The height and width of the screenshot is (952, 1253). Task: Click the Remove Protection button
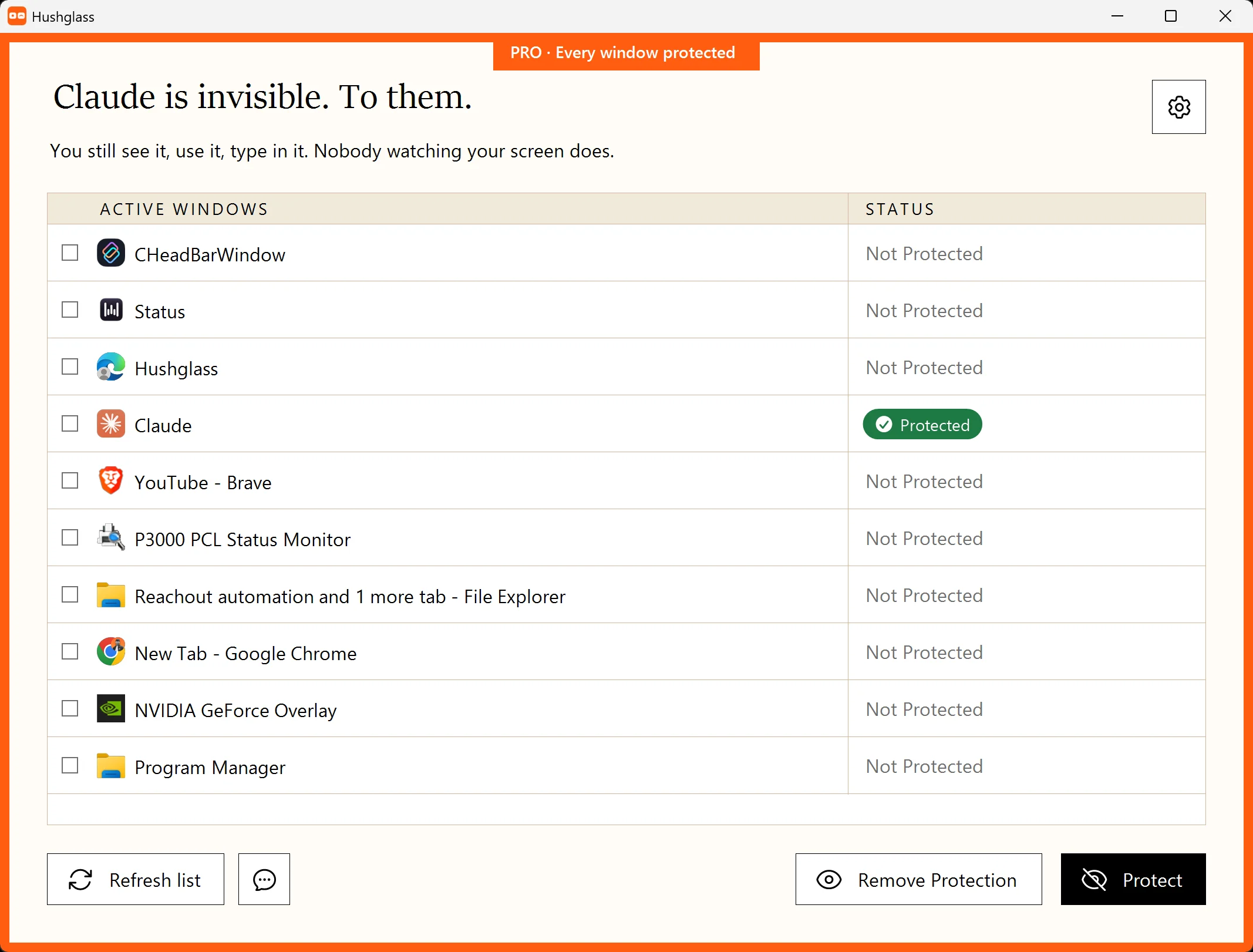(x=918, y=879)
